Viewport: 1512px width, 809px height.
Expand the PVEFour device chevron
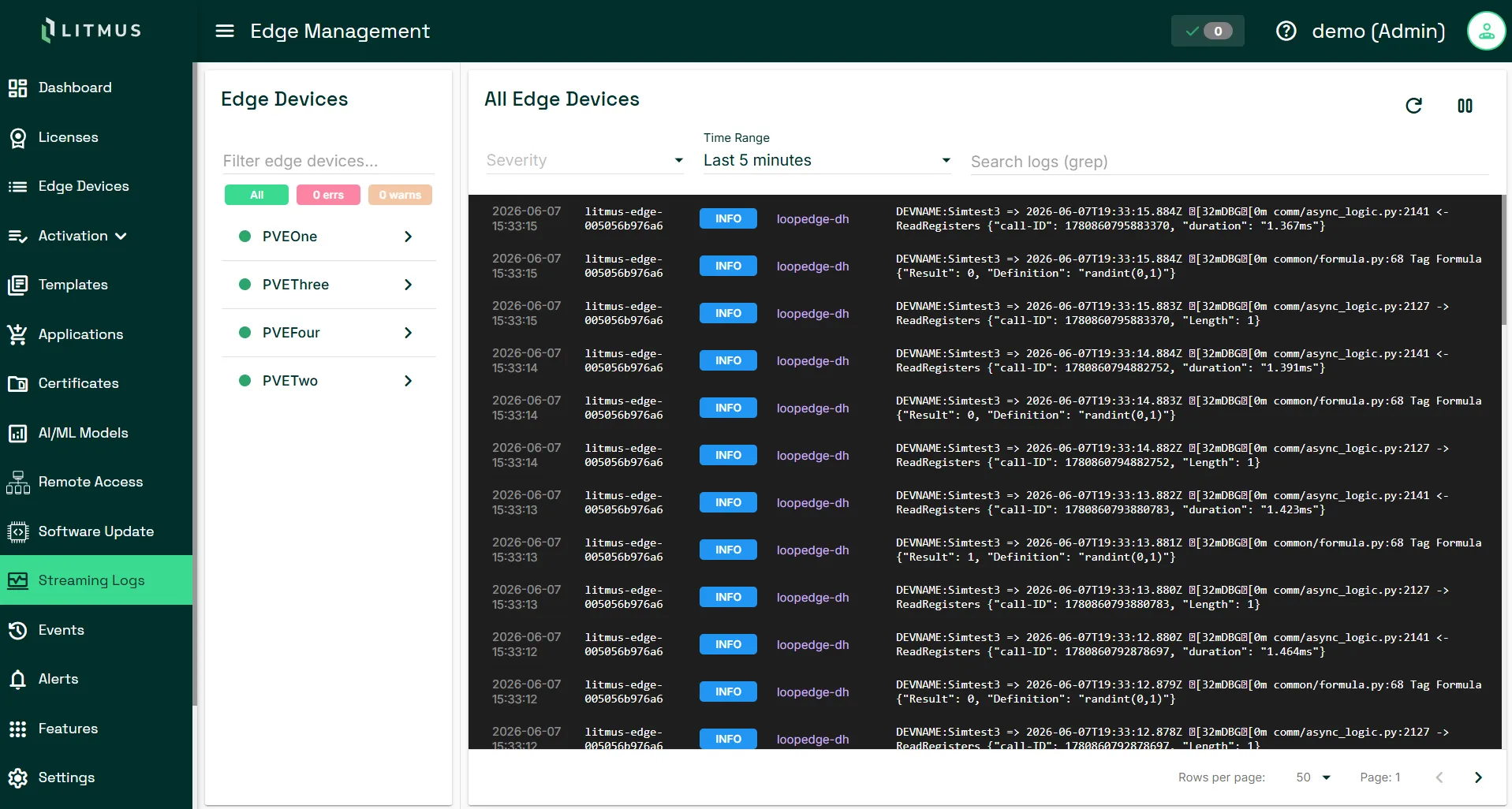(408, 333)
